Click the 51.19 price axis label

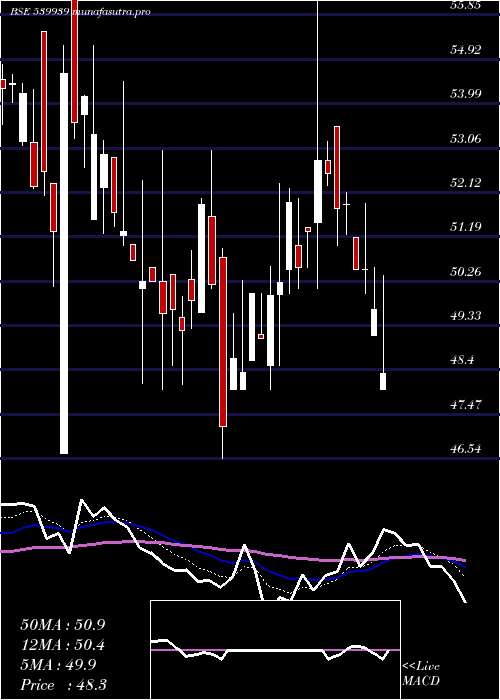(x=465, y=227)
